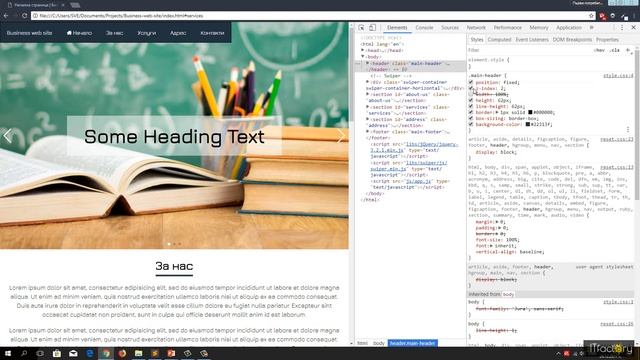Select the body breadcrumb in DevTools

(378, 343)
